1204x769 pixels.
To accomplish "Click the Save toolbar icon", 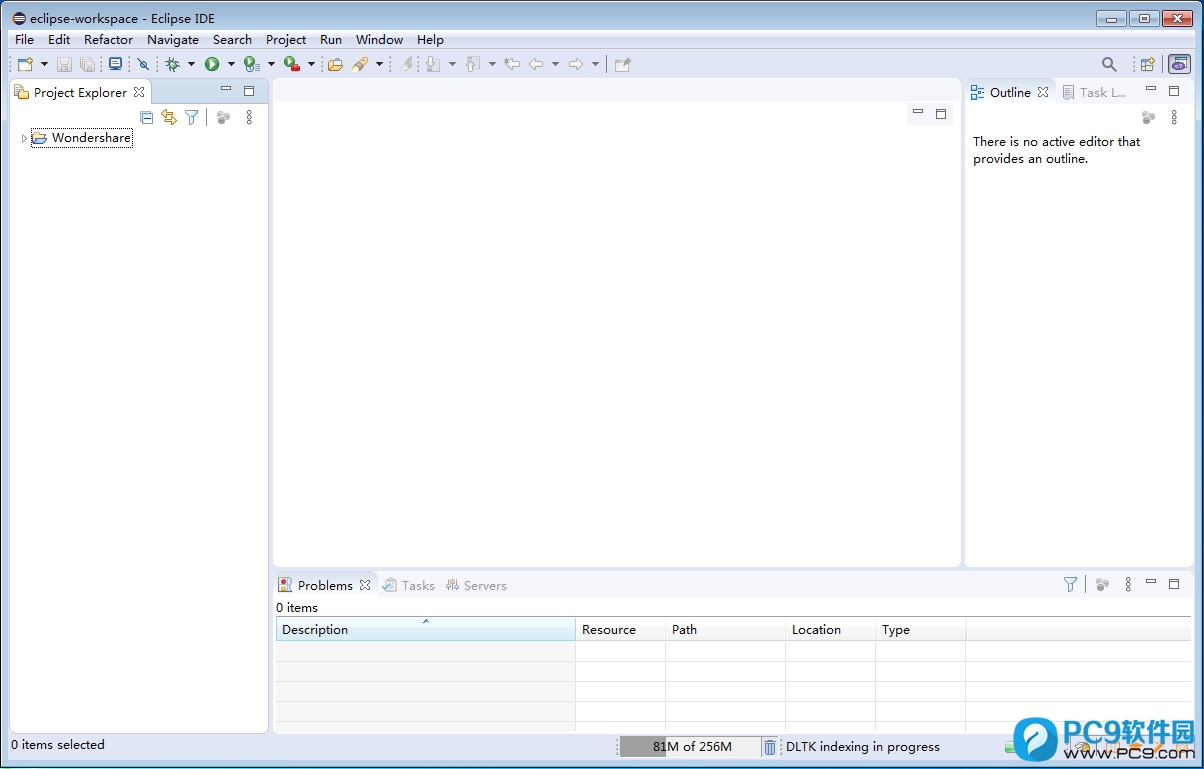I will click(x=64, y=64).
